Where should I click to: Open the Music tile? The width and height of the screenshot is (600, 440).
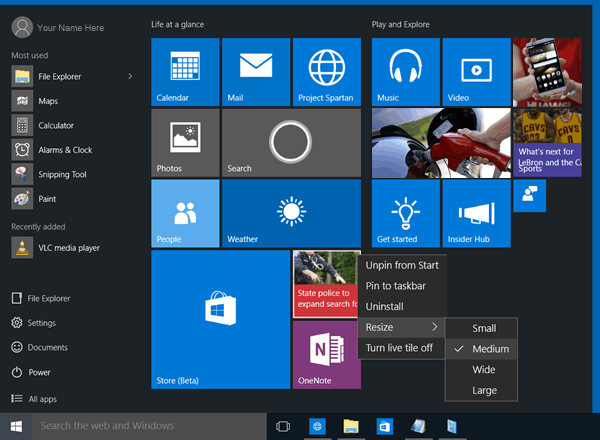406,72
